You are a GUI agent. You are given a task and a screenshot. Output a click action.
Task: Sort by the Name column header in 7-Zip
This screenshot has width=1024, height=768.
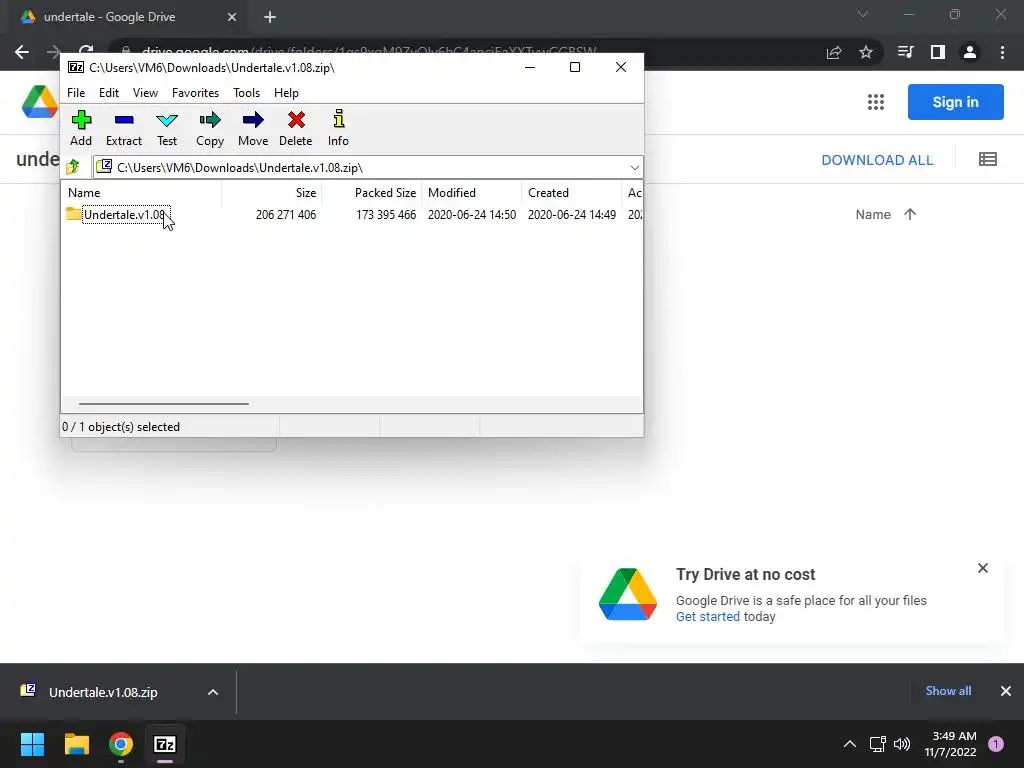click(141, 193)
